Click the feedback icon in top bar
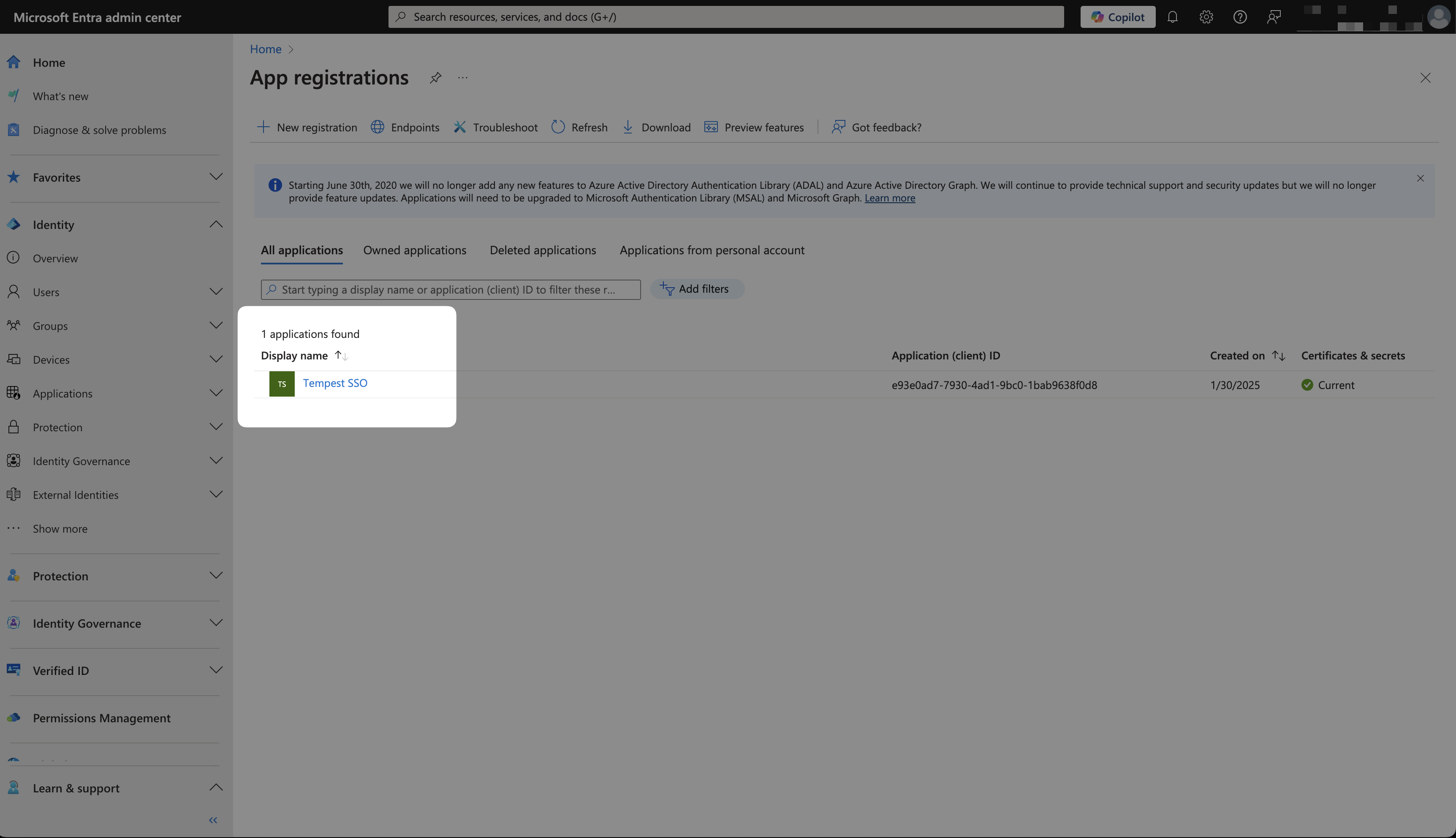Viewport: 1456px width, 838px height. pos(1274,17)
